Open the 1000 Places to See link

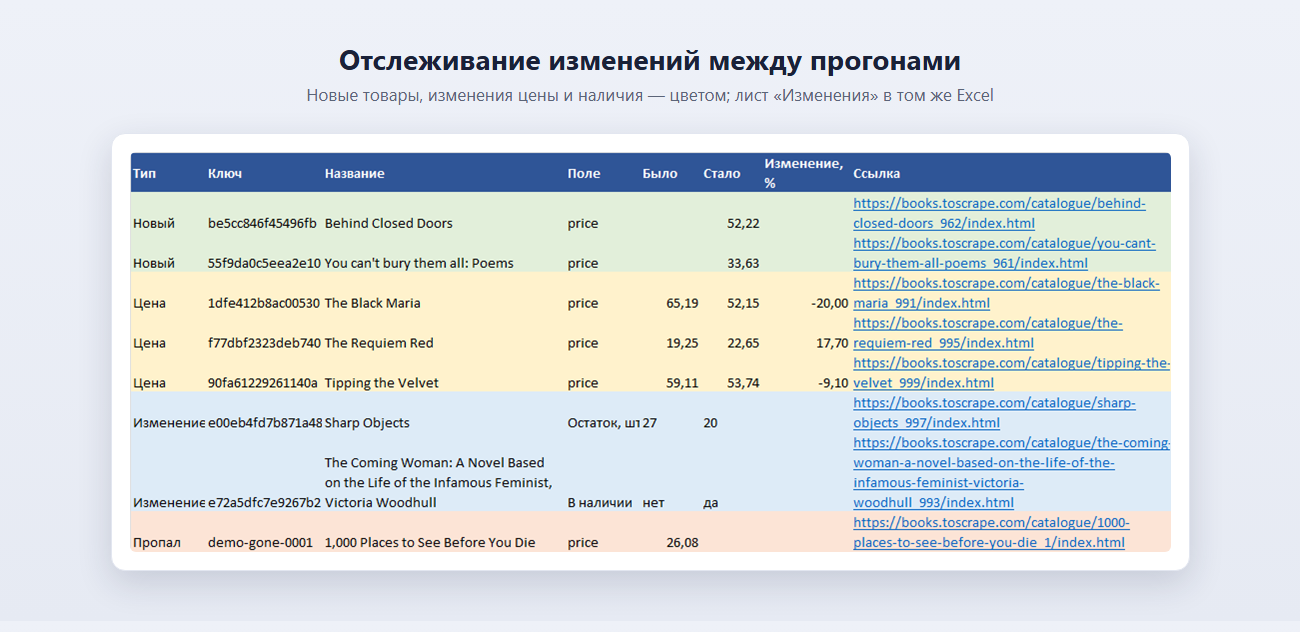(x=991, y=533)
